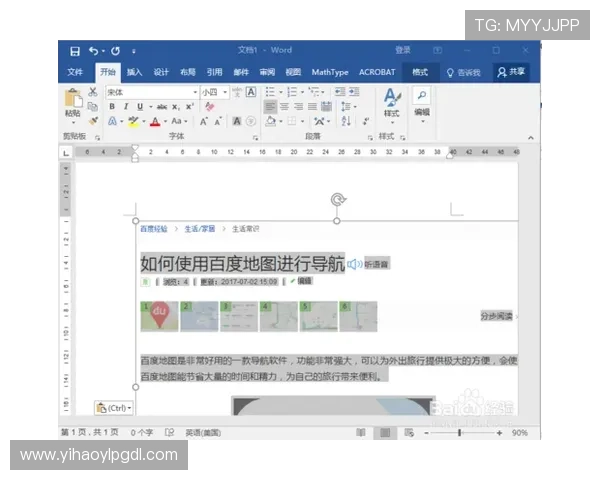Open line and paragraph spacing options
600x480 pixels.
(x=346, y=107)
